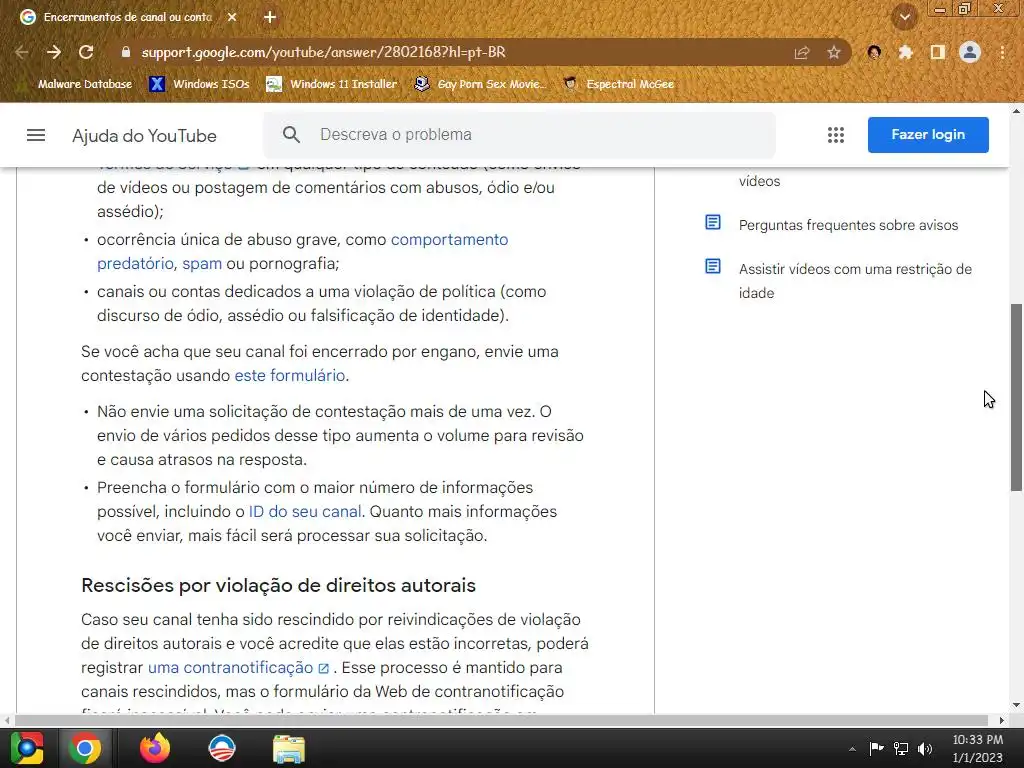Follow the spam link
This screenshot has height=768, width=1024.
(x=202, y=264)
